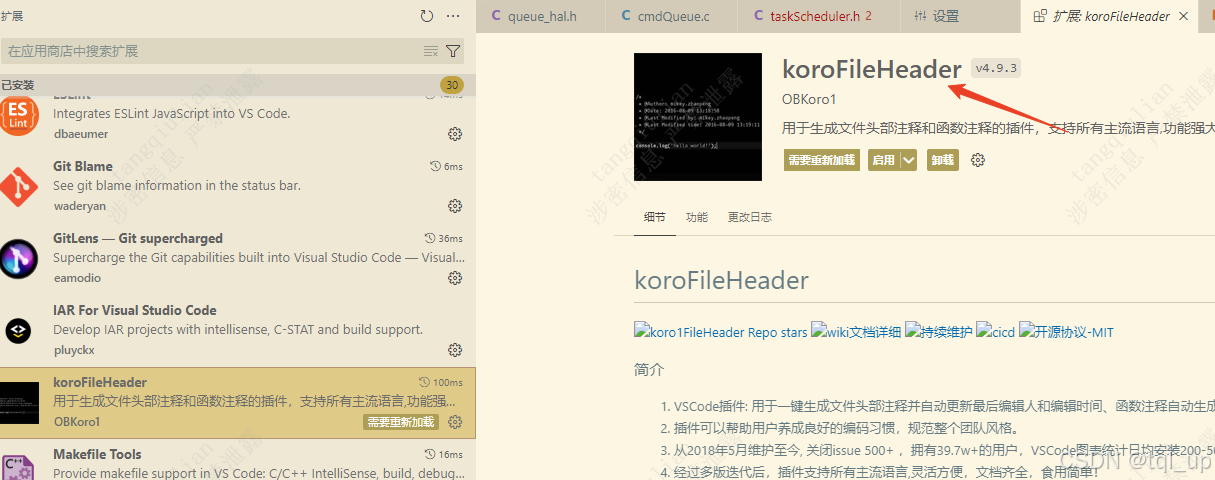
Task: Click the ESLint extension logo
Action: 19,116
